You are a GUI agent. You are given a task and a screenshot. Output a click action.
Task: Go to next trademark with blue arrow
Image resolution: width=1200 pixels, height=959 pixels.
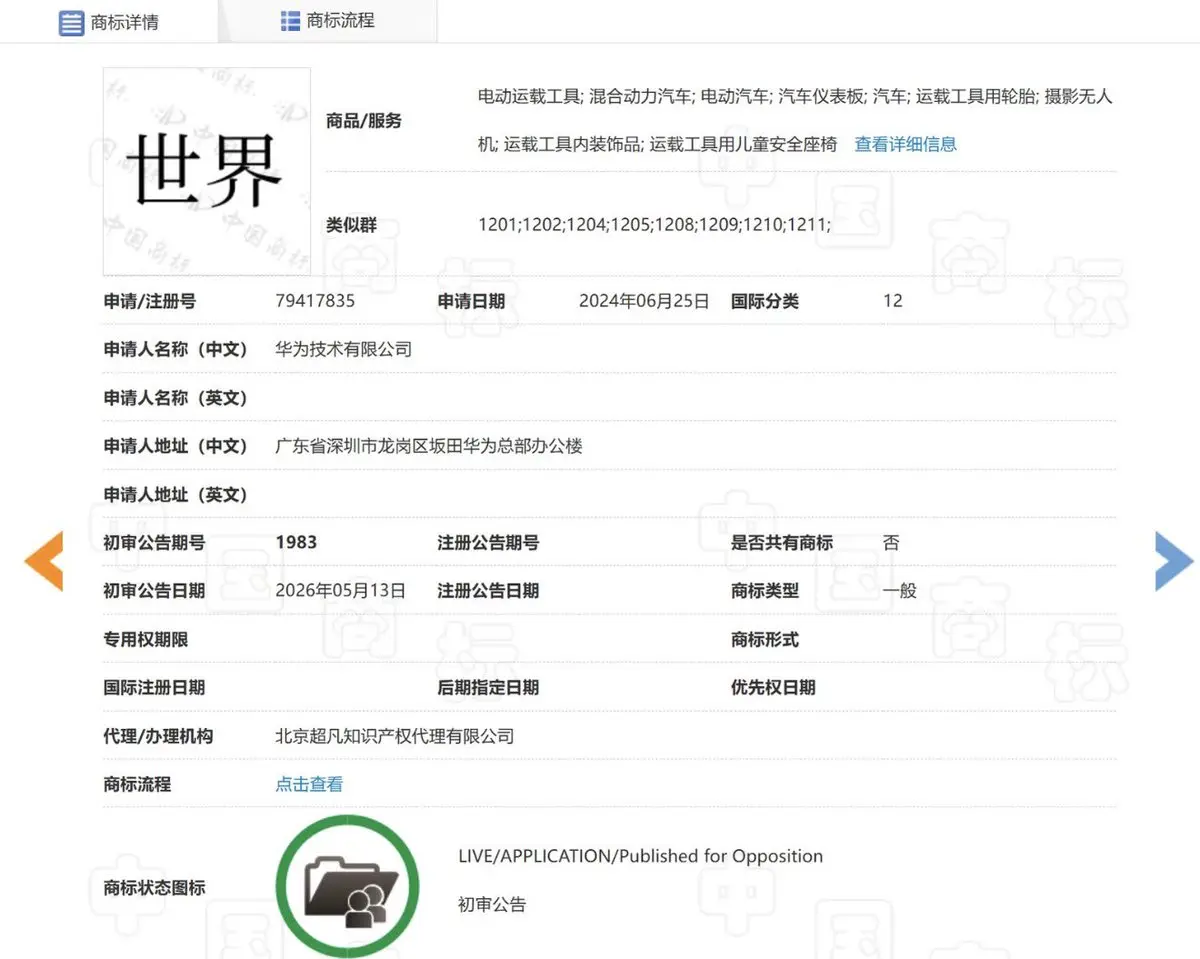click(x=1174, y=561)
